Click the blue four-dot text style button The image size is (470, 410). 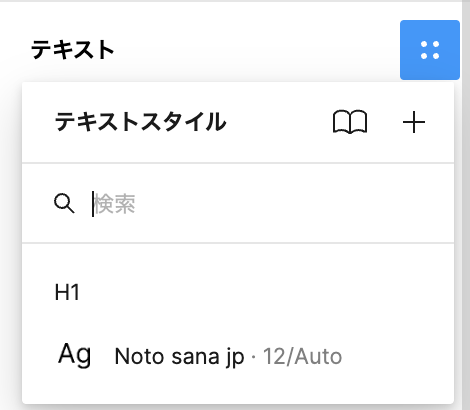430,50
